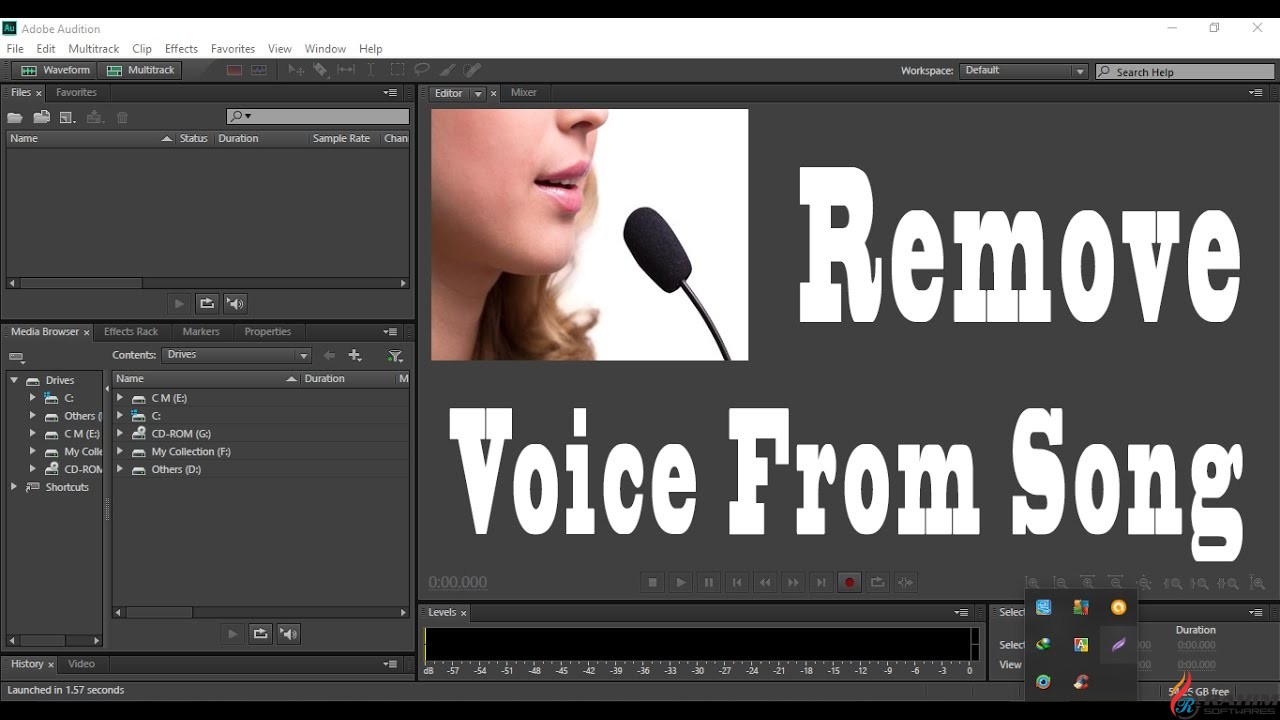Open the Mixer tab

tap(523, 92)
